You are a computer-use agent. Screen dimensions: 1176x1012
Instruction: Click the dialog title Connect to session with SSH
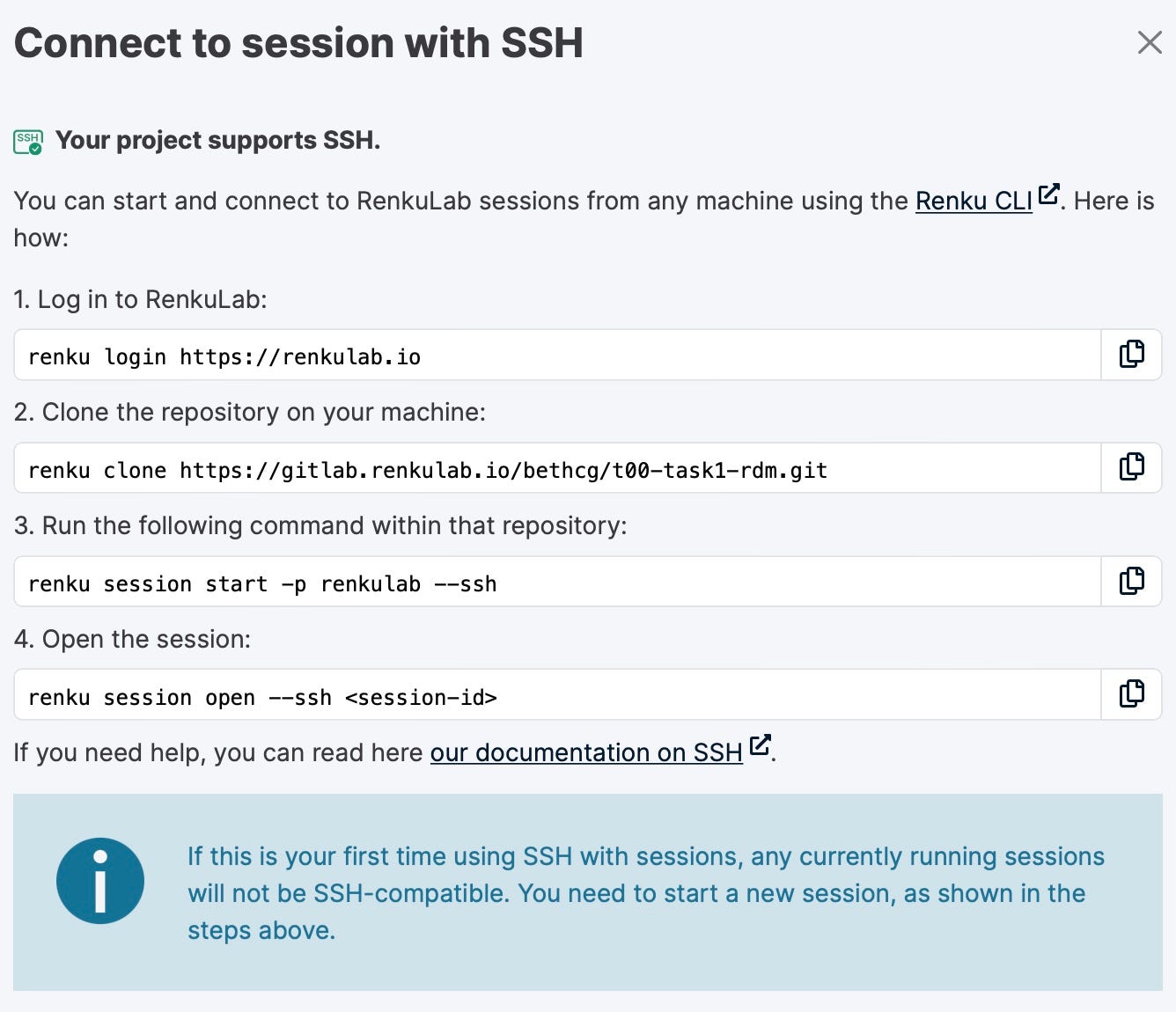pos(299,42)
